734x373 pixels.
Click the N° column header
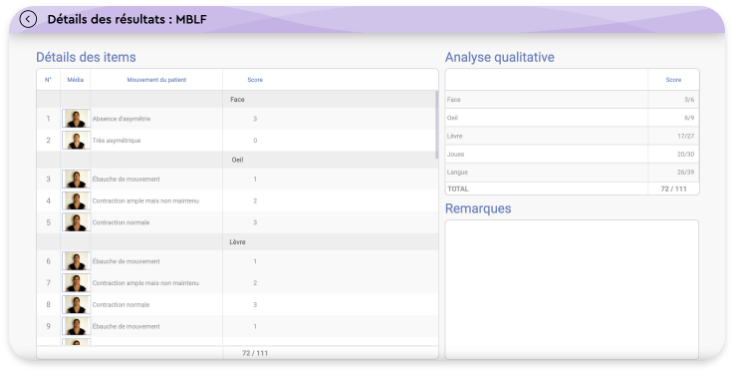pos(48,80)
